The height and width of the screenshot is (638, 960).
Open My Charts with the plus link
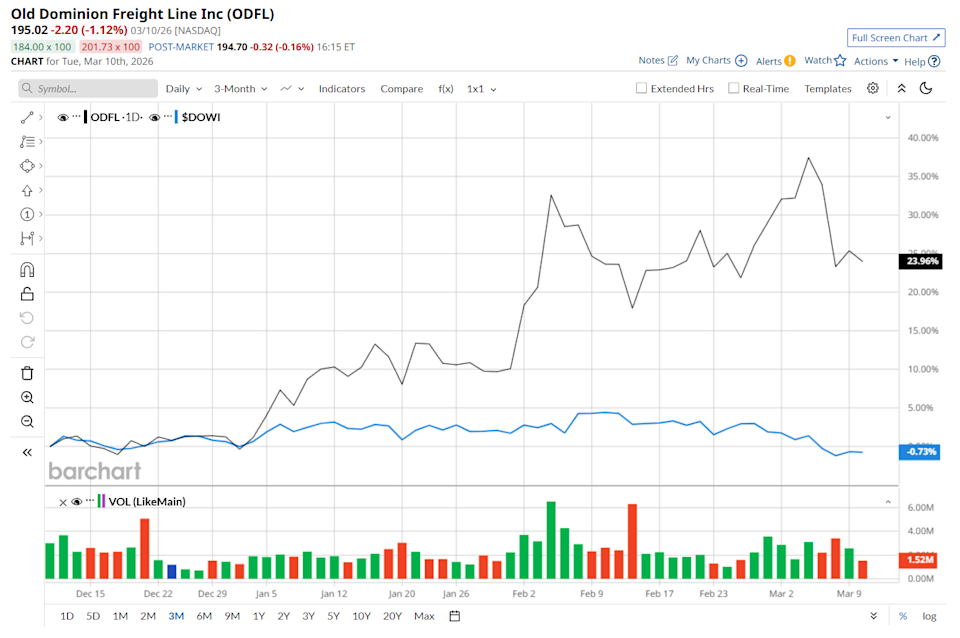point(740,61)
